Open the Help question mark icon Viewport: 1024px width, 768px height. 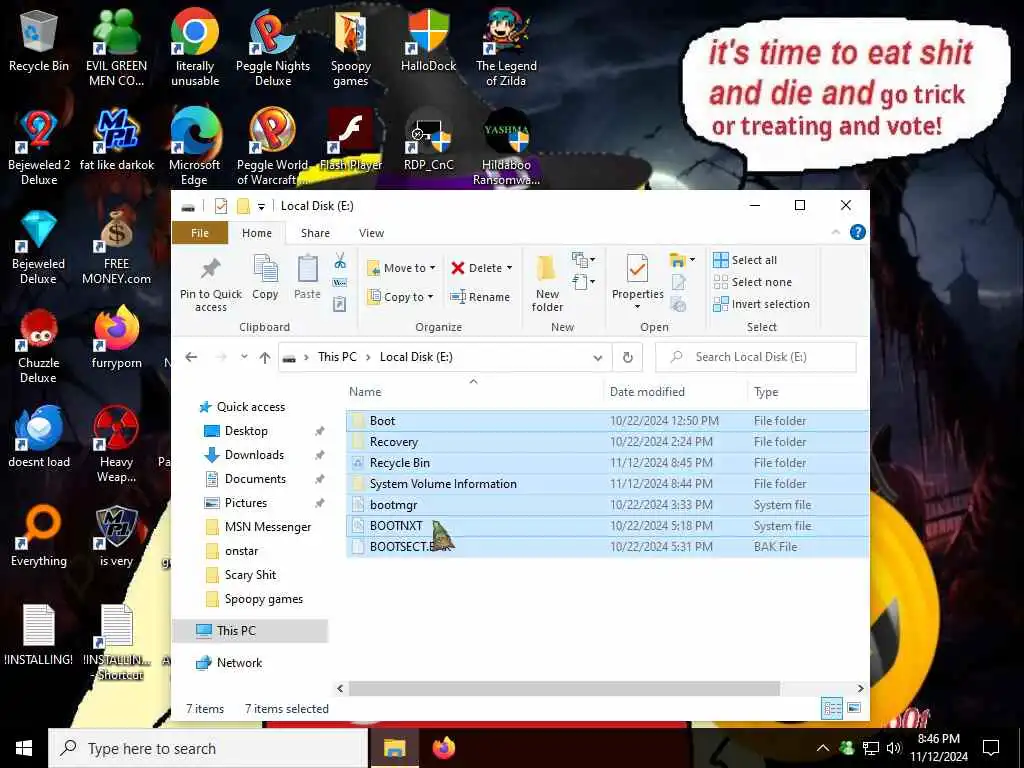[x=857, y=232]
